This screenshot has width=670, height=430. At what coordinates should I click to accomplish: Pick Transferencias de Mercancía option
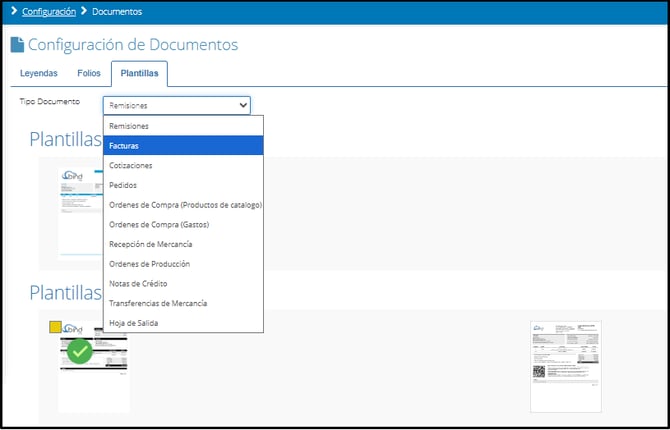[182, 303]
